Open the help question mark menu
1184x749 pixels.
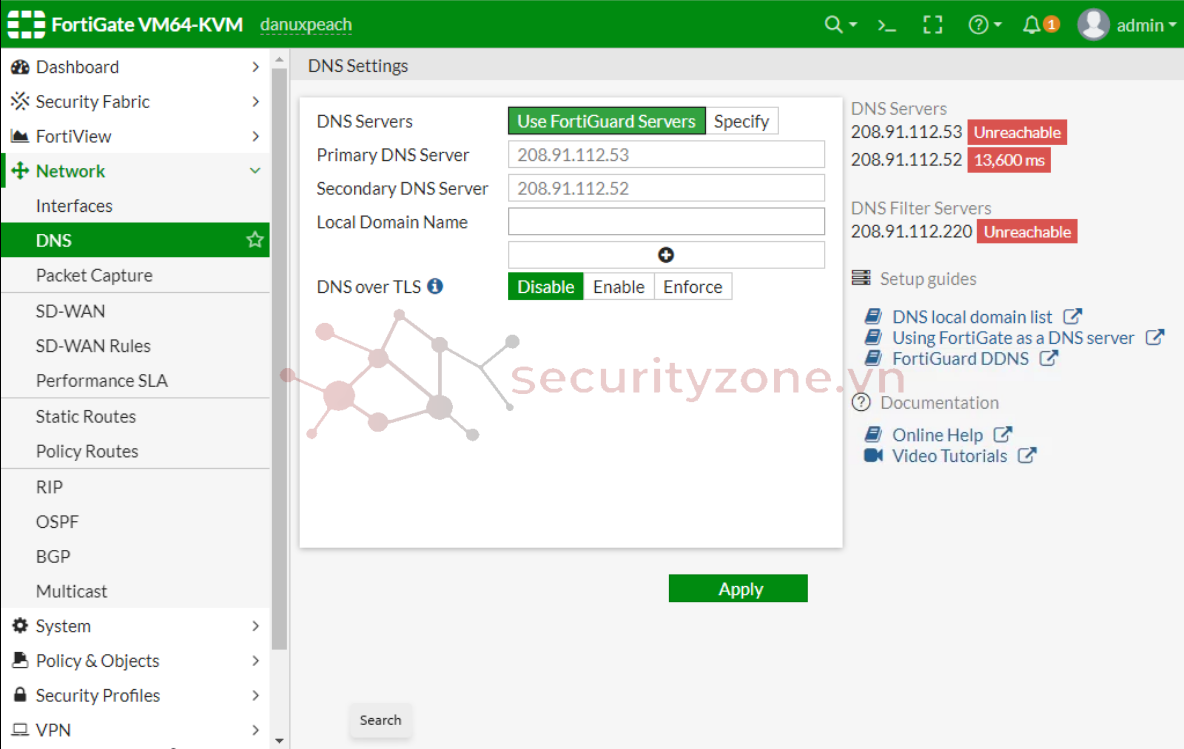(x=978, y=25)
